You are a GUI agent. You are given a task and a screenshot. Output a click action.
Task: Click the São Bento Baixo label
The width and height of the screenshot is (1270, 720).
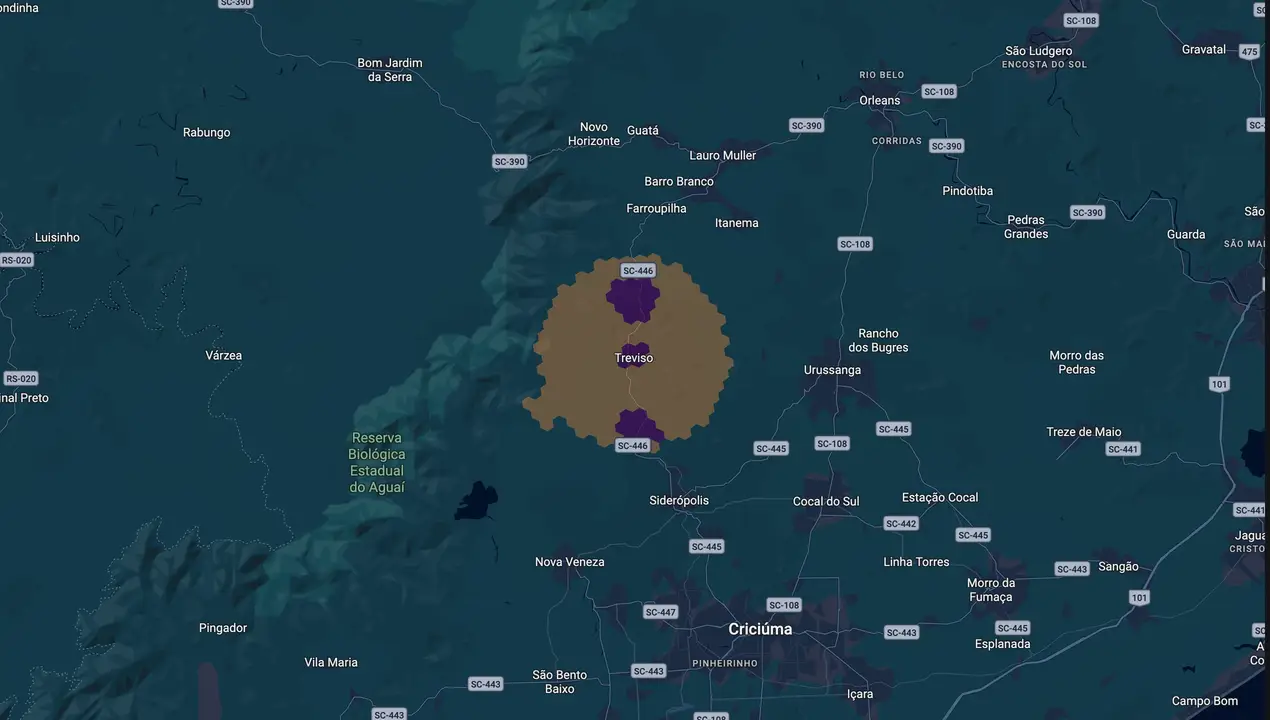pos(560,682)
